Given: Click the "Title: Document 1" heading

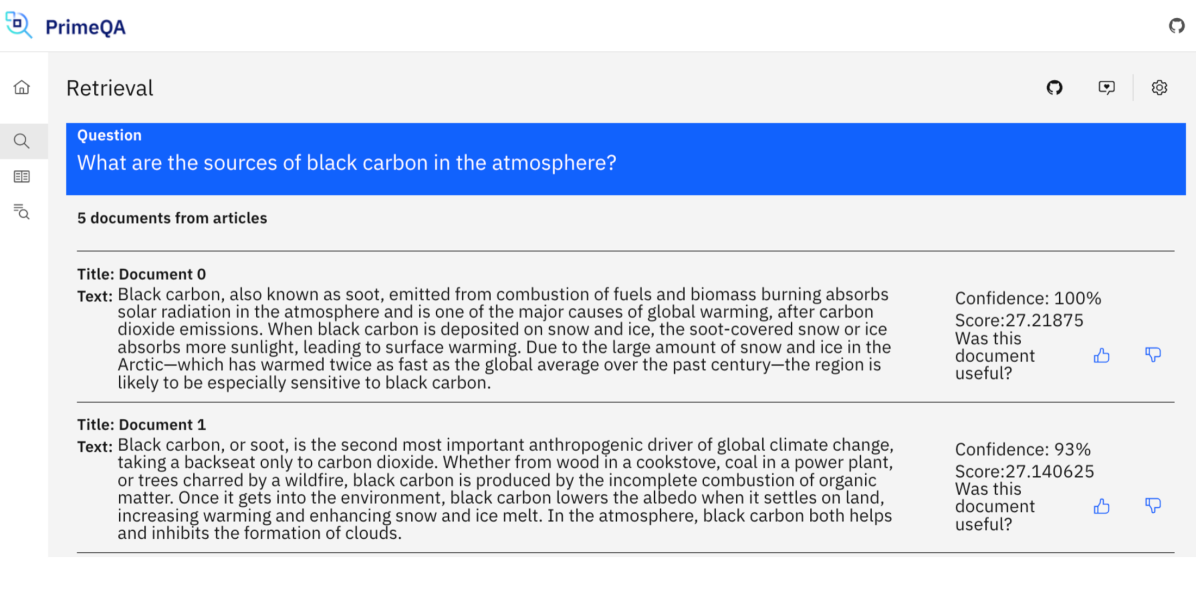Looking at the screenshot, I should 142,425.
